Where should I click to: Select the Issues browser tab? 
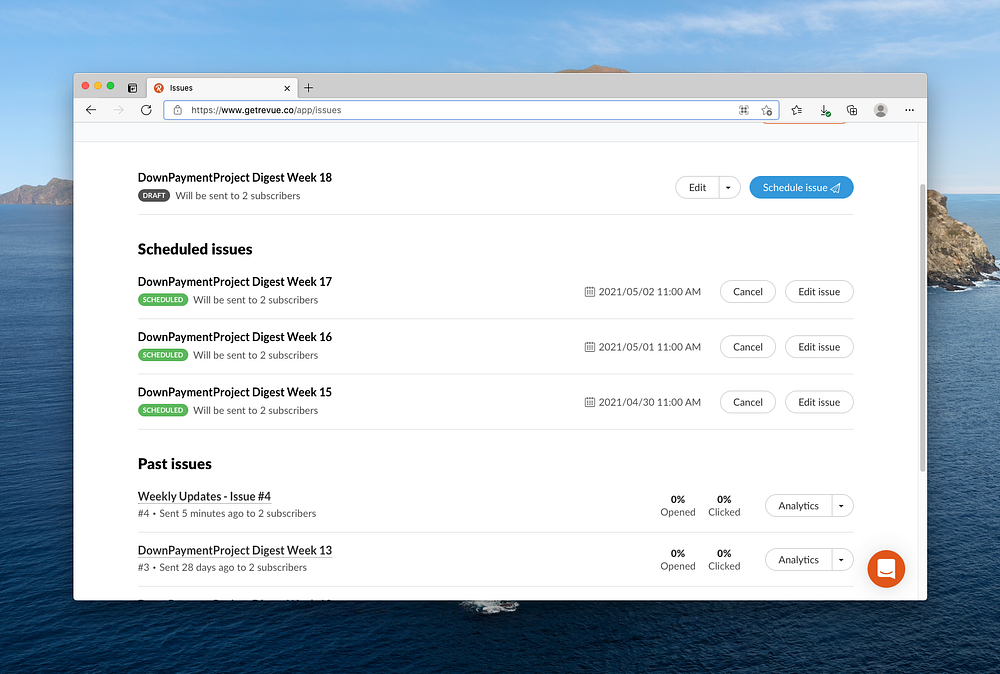[x=222, y=88]
